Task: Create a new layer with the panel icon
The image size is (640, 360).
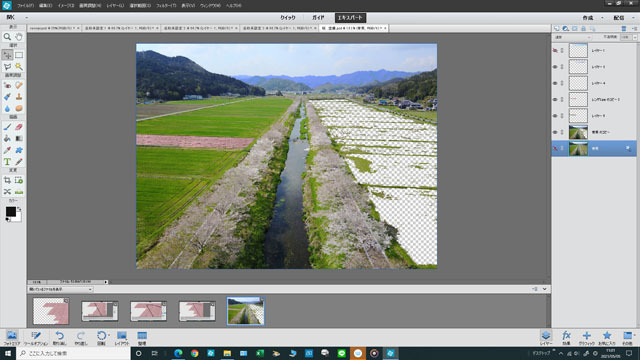Action: click(556, 29)
